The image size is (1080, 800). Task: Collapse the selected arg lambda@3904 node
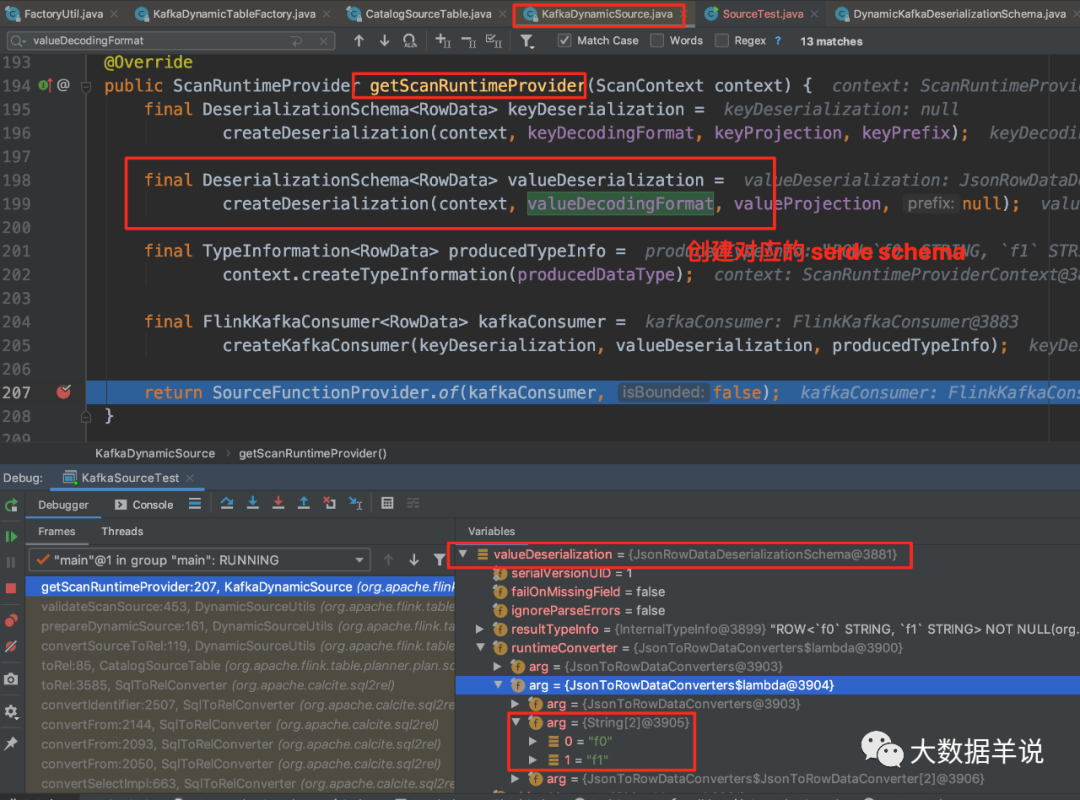click(499, 685)
